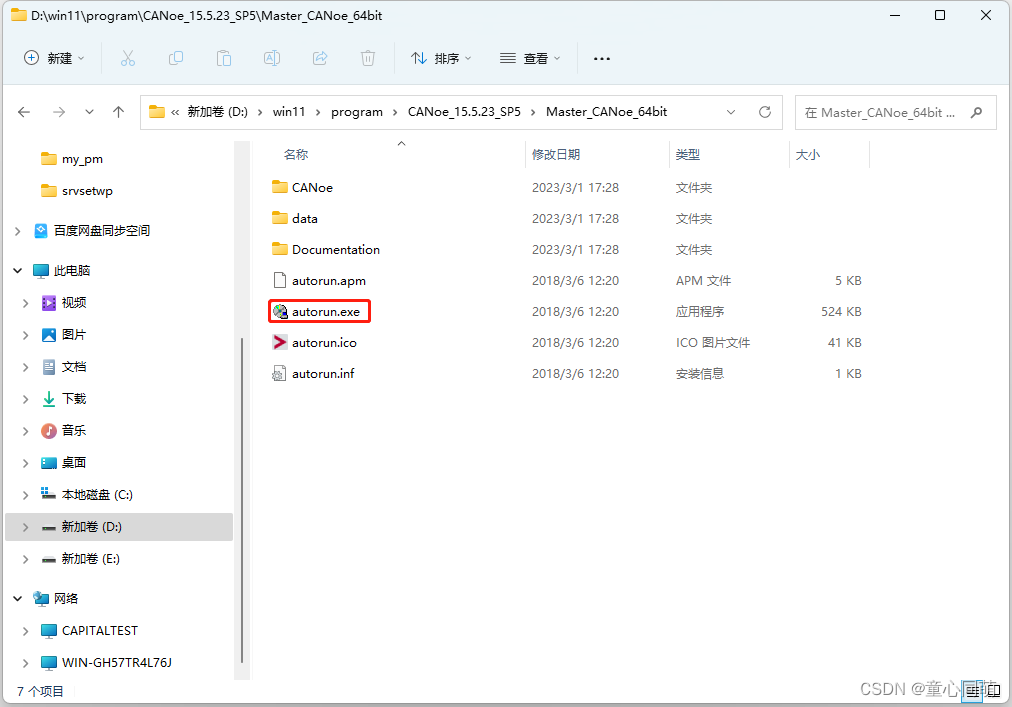This screenshot has width=1012, height=707.
Task: Expand the 网络 section in the sidebar
Action: (x=17, y=598)
